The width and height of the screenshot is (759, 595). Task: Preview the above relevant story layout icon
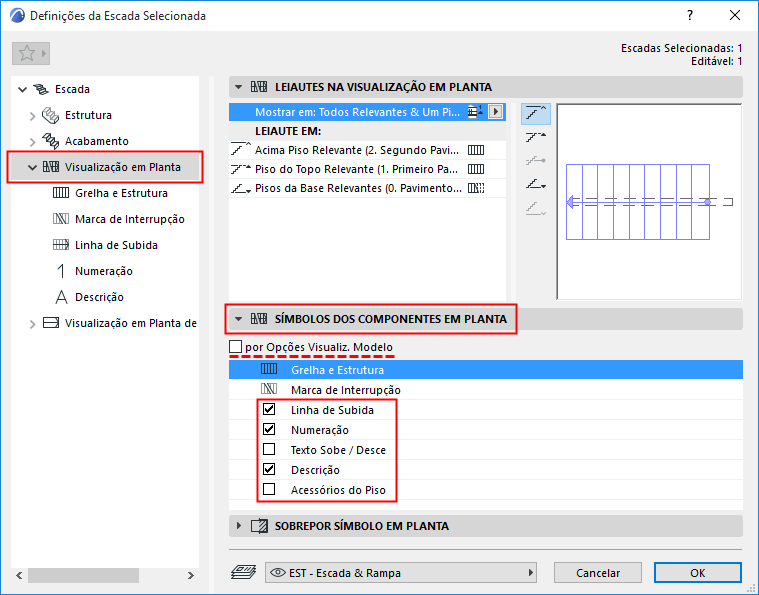[536, 113]
